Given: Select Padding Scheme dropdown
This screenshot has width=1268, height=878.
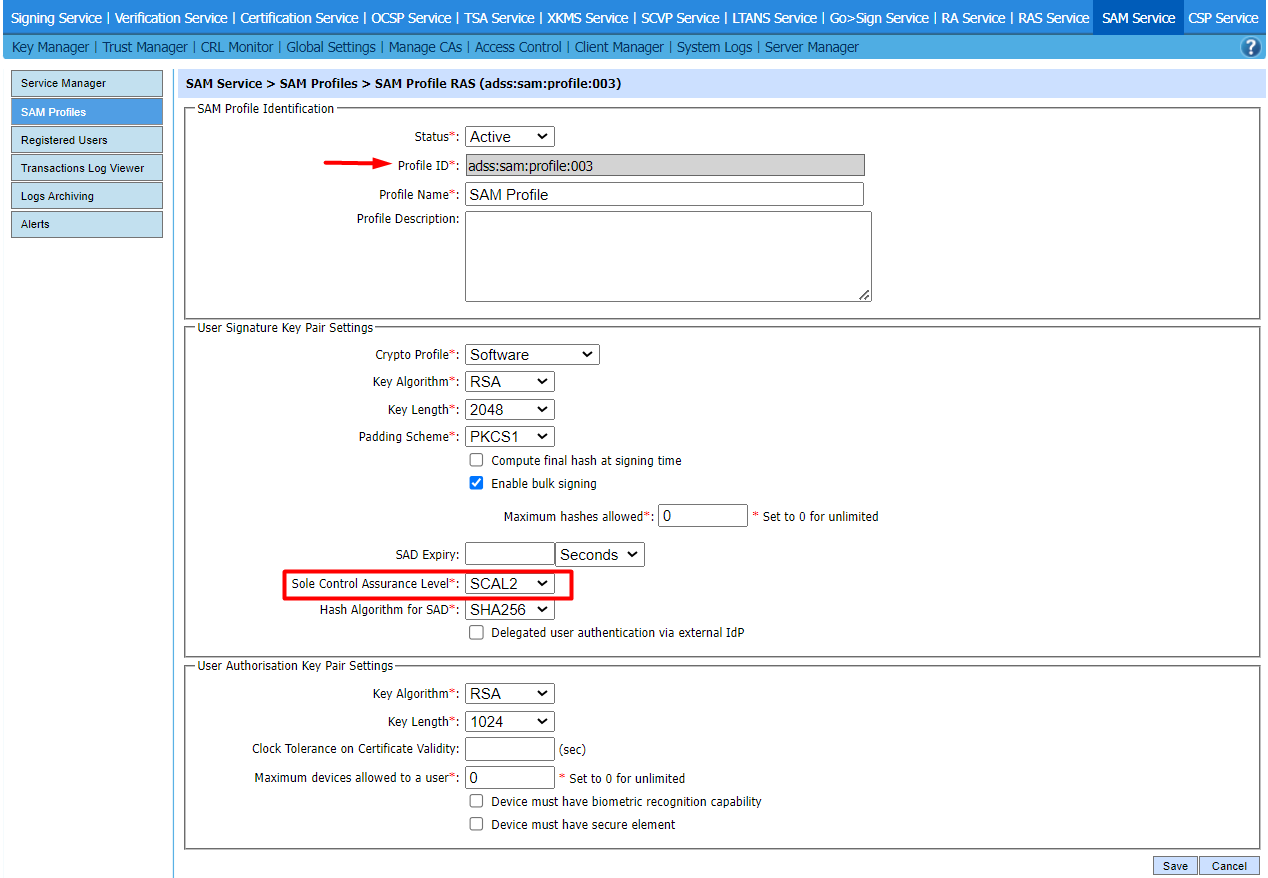Looking at the screenshot, I should tap(509, 437).
